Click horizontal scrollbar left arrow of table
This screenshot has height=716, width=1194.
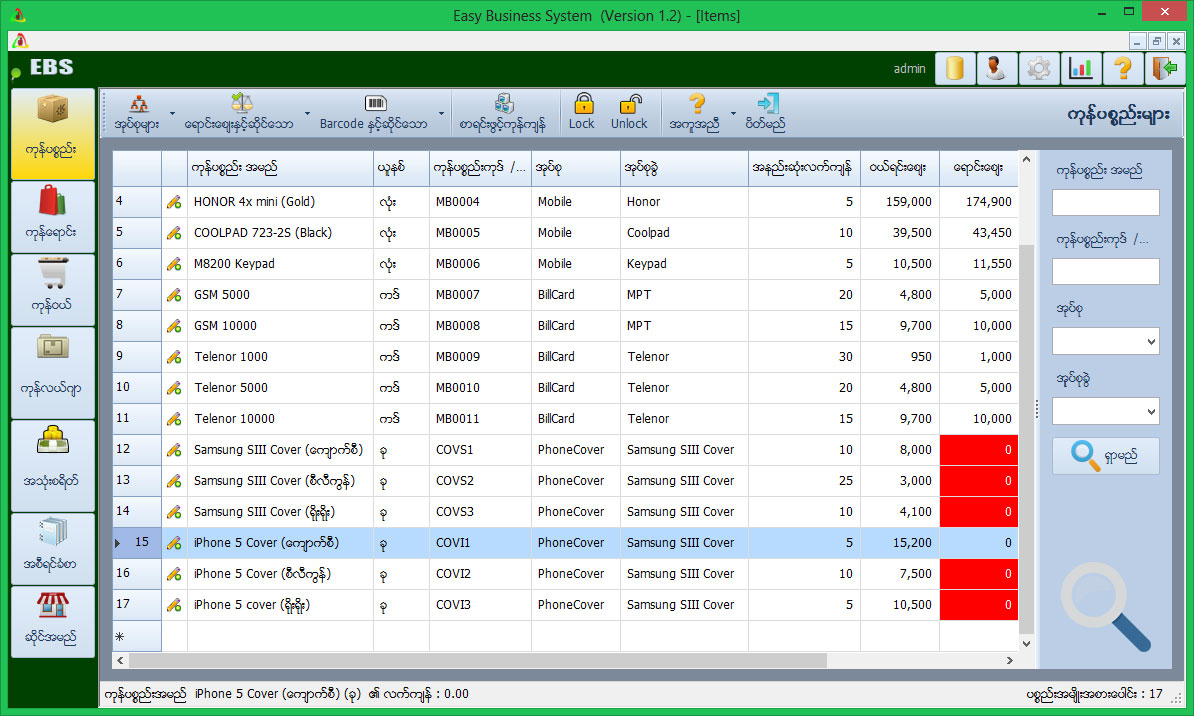(120, 660)
